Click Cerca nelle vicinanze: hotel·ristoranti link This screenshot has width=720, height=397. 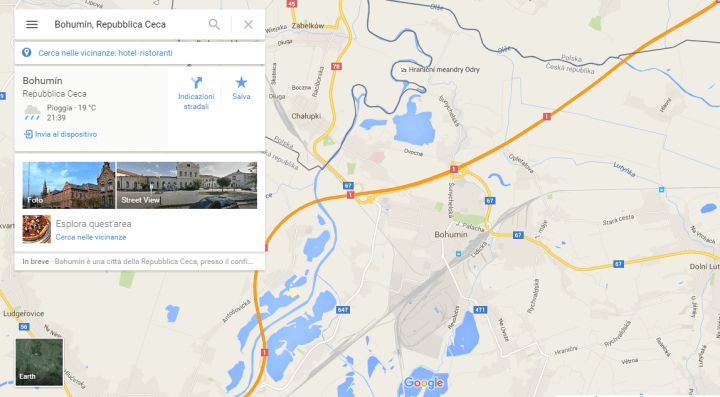click(106, 53)
